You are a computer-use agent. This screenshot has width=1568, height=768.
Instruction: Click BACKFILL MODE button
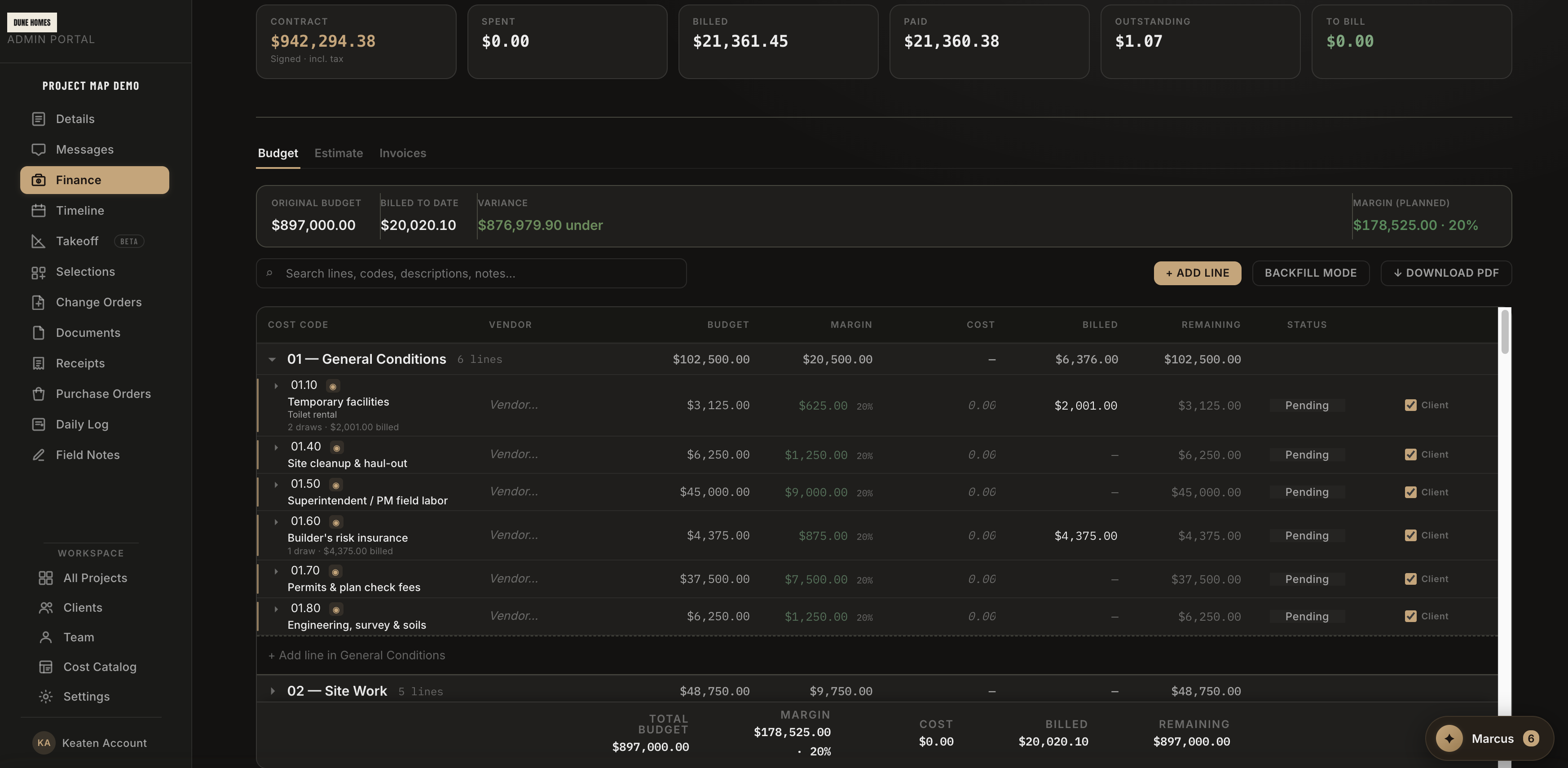[x=1311, y=273]
